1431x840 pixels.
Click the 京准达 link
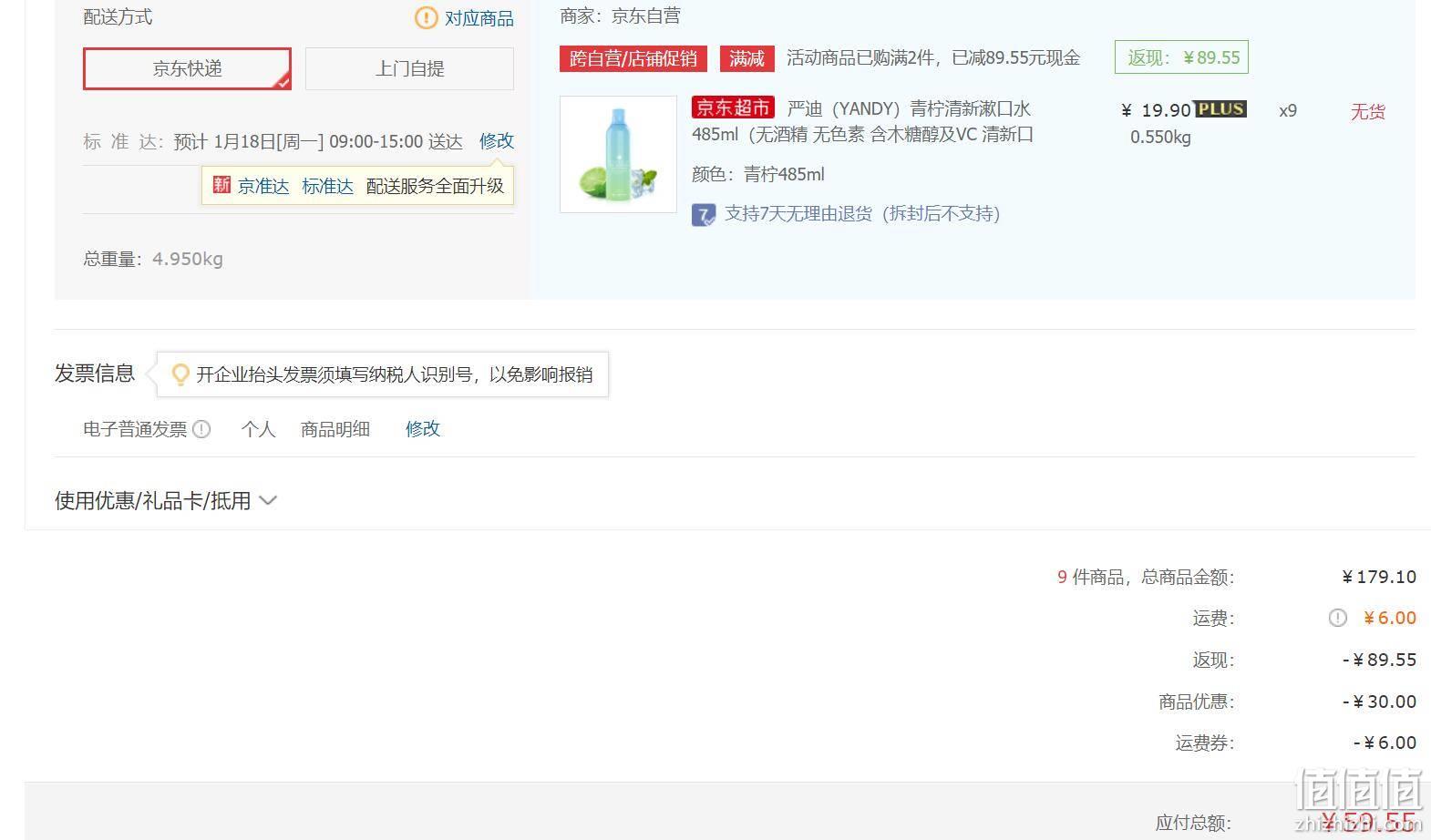(263, 186)
